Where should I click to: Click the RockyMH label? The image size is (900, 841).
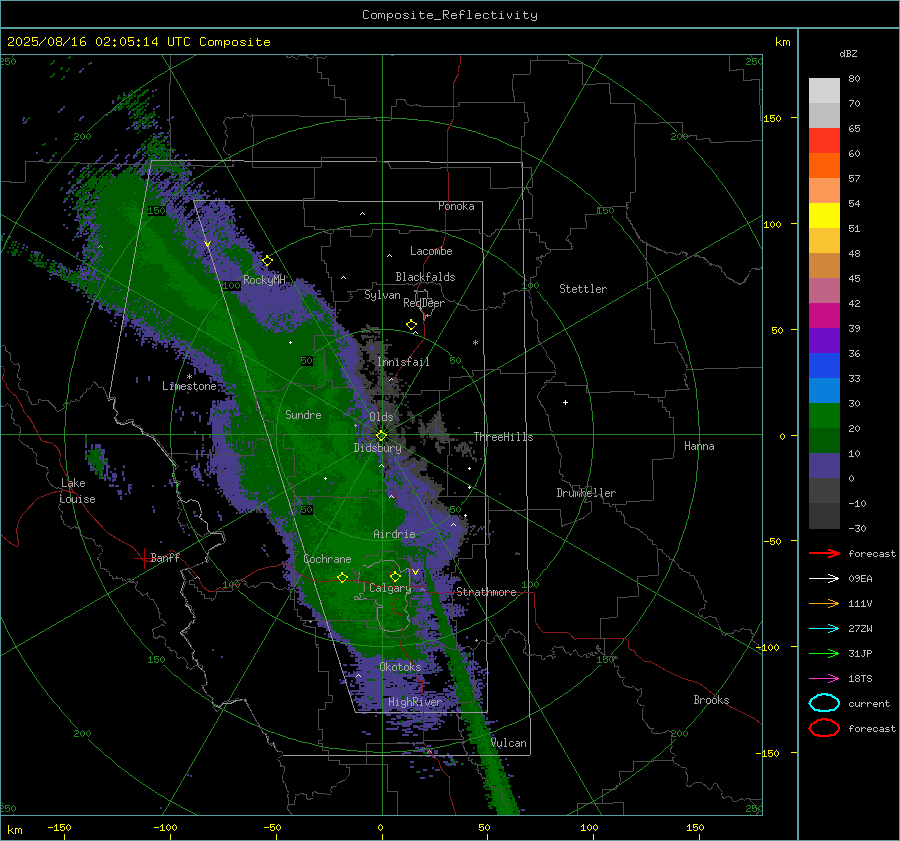(264, 280)
